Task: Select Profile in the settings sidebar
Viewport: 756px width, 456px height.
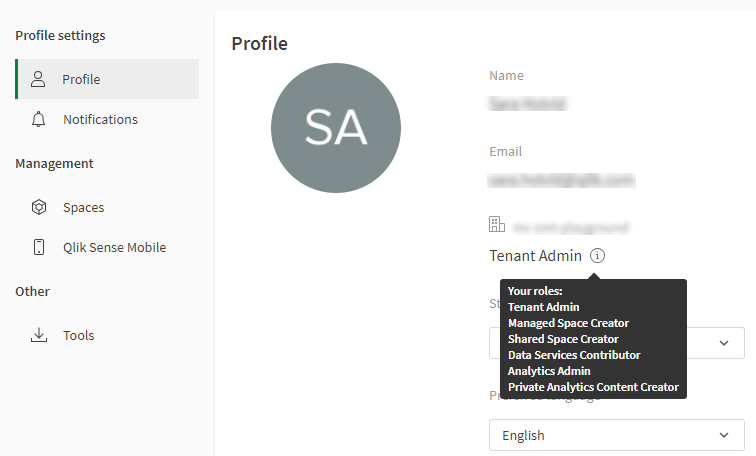Action: click(x=81, y=79)
